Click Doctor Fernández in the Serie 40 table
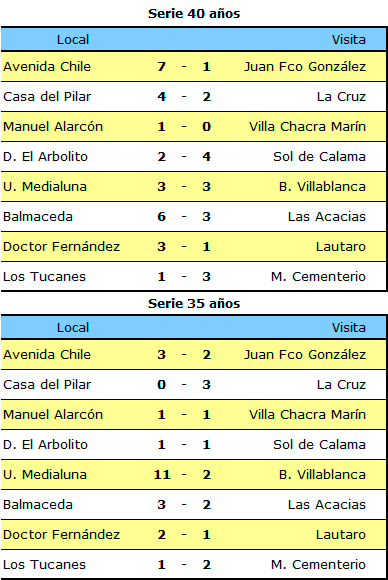Screen dimensions: 388x580 [61, 247]
